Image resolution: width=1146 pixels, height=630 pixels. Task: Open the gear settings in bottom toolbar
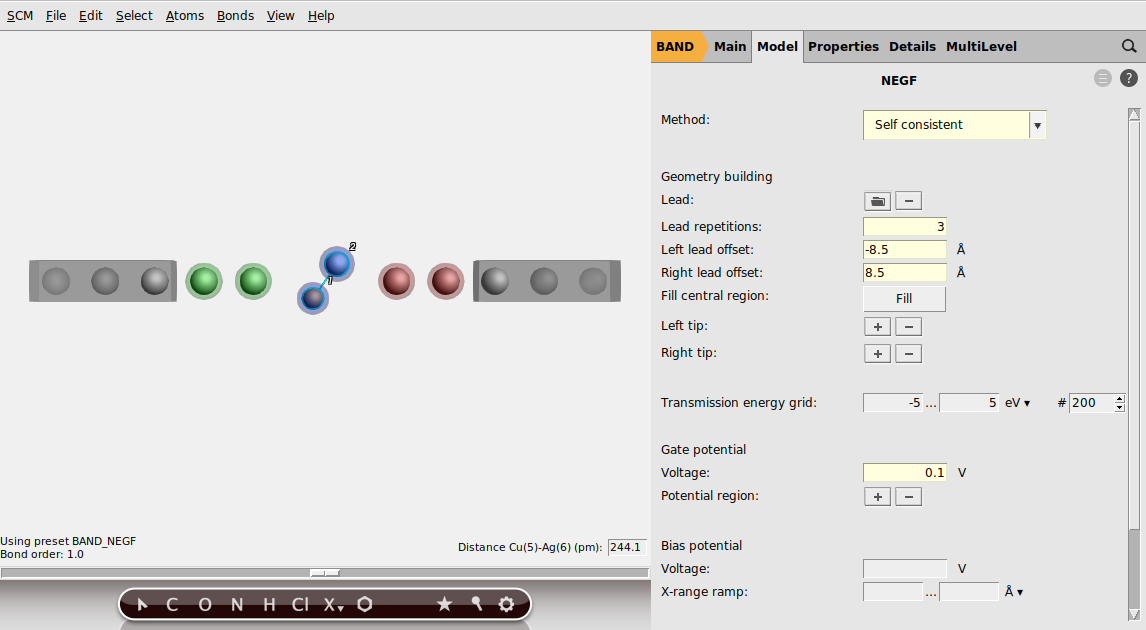coord(506,604)
